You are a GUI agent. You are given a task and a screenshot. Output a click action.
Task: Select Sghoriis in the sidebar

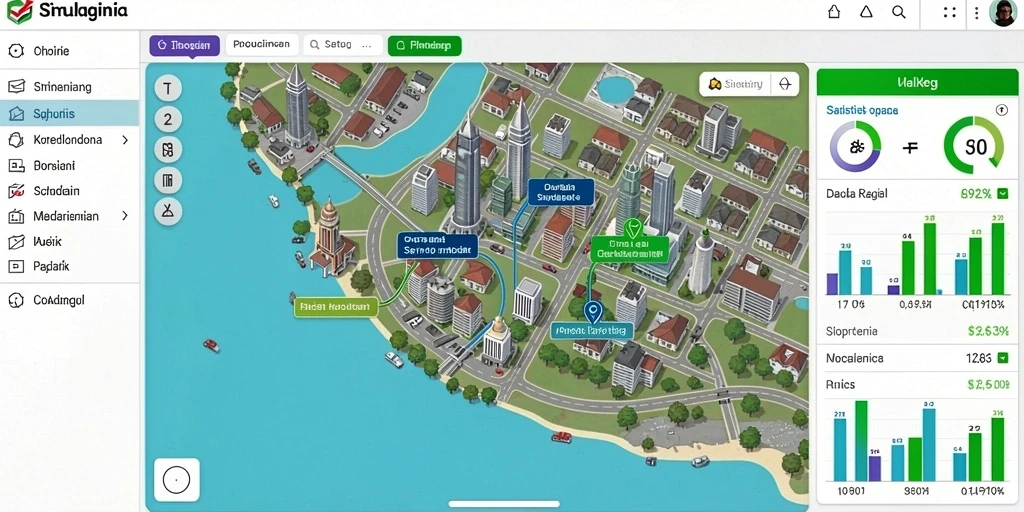click(69, 114)
